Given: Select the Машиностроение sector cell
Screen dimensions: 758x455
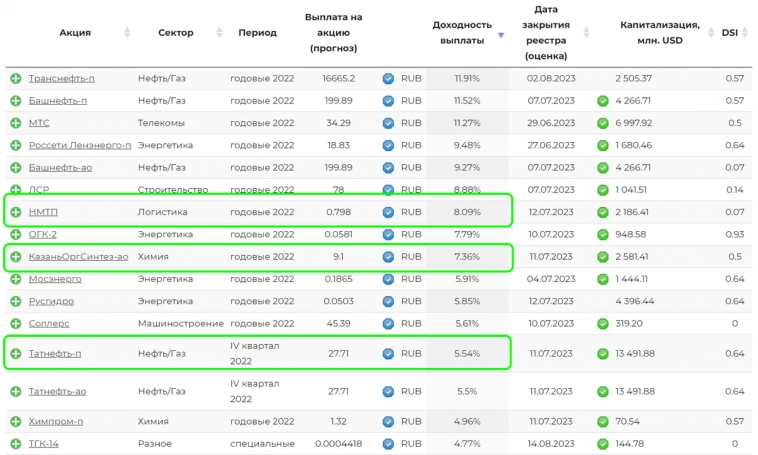Looking at the screenshot, I should (x=181, y=323).
